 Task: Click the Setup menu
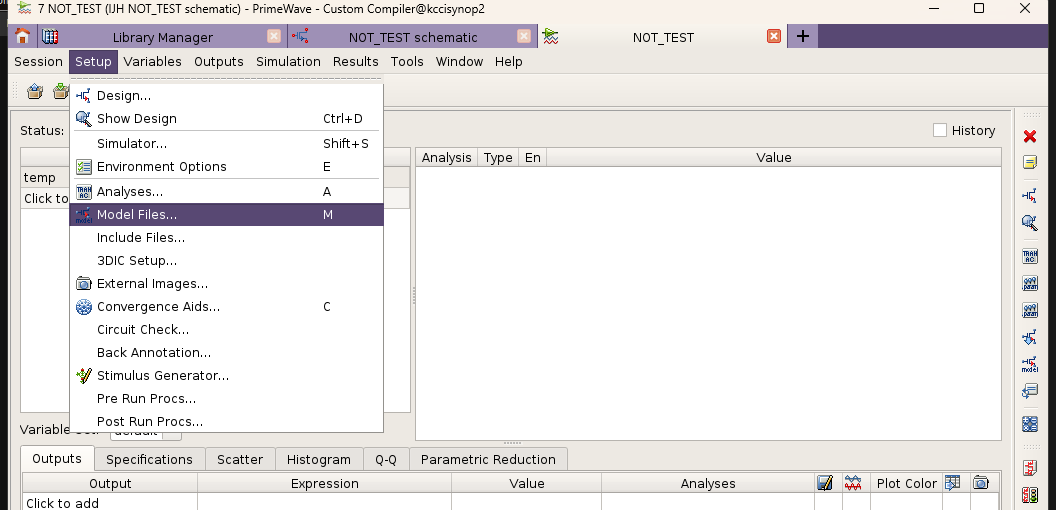[93, 61]
